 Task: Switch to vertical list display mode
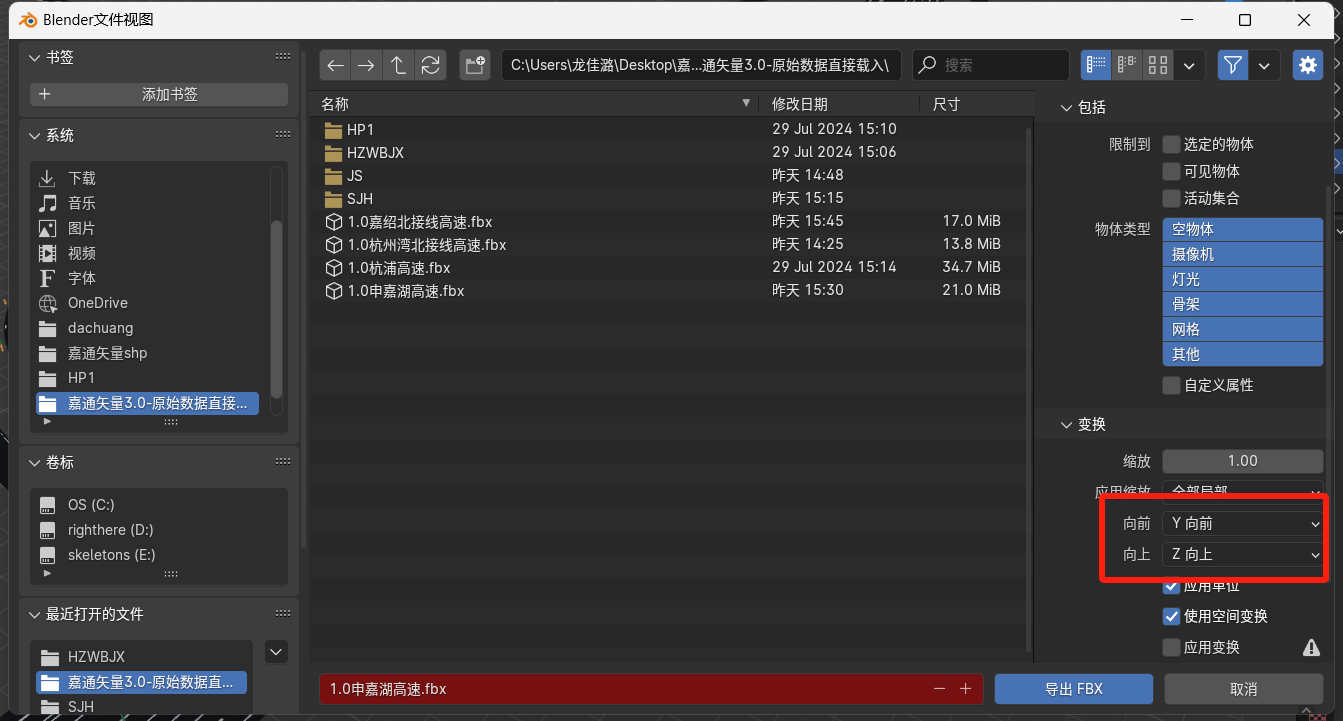pos(1097,65)
